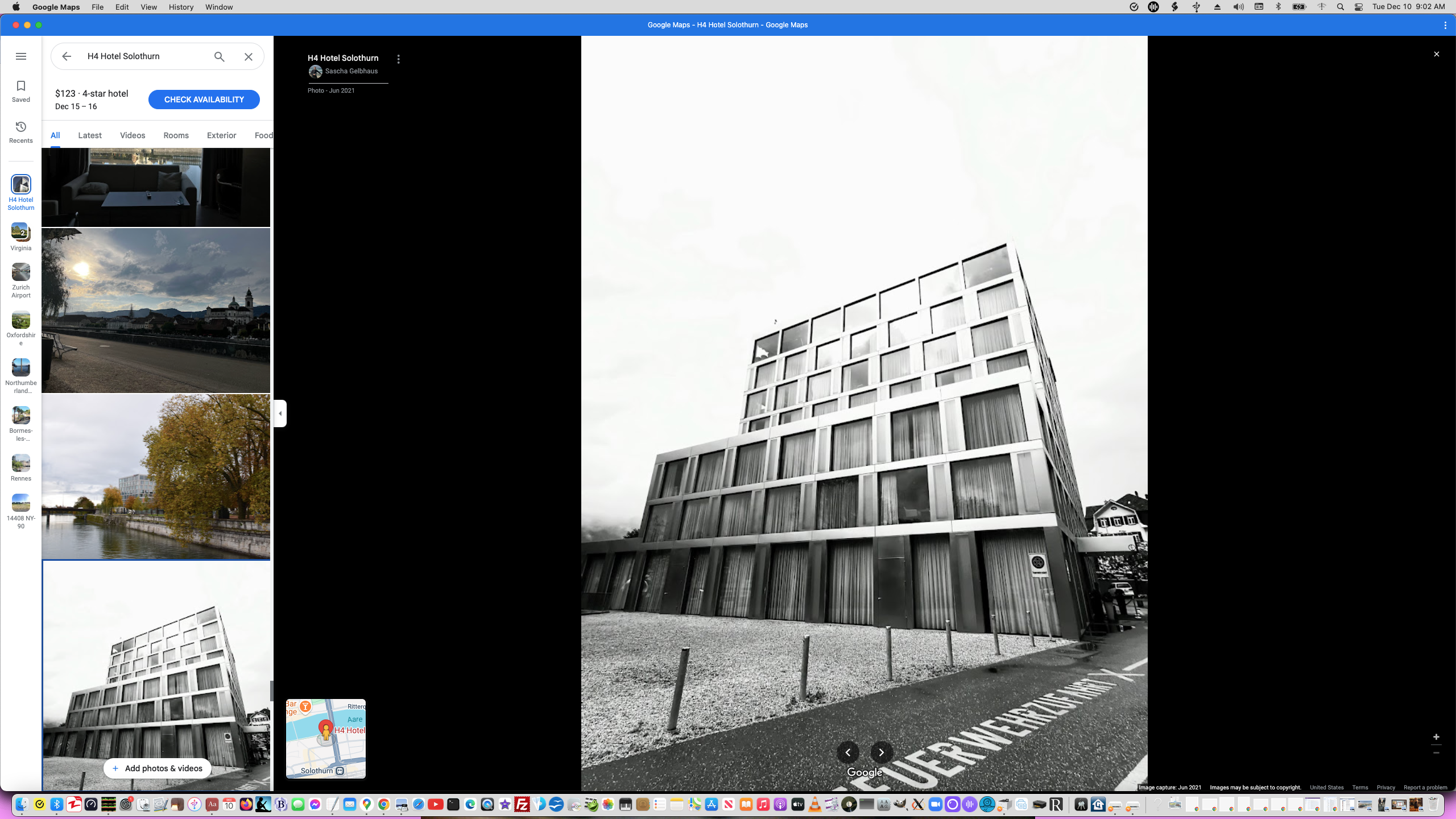This screenshot has height=819, width=1456.
Task: Click the CHECK AVAILABILITY button
Action: pos(204,99)
